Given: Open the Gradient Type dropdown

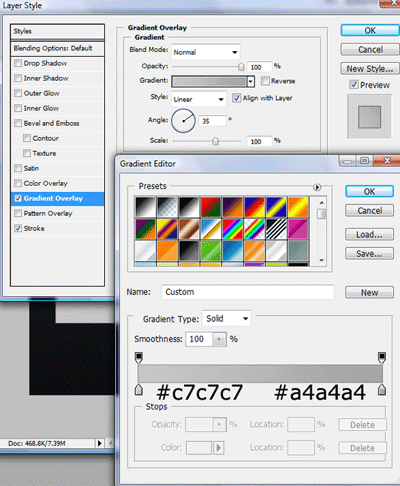Looking at the screenshot, I should pos(227,319).
